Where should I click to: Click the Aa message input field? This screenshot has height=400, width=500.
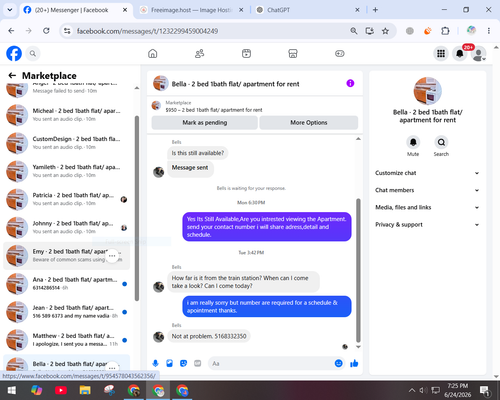[x=271, y=363]
